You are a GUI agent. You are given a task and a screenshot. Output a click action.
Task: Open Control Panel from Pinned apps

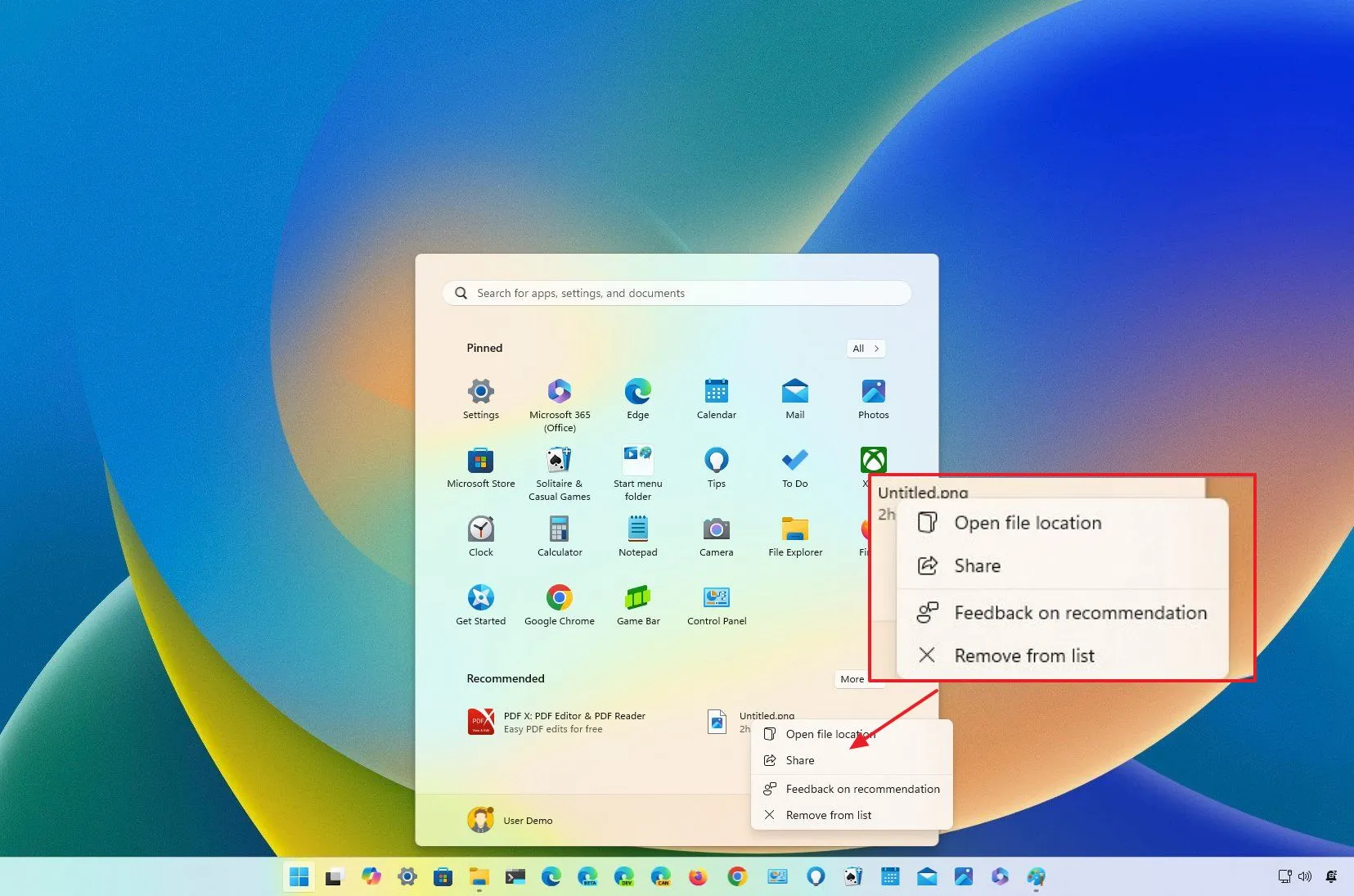point(717,606)
